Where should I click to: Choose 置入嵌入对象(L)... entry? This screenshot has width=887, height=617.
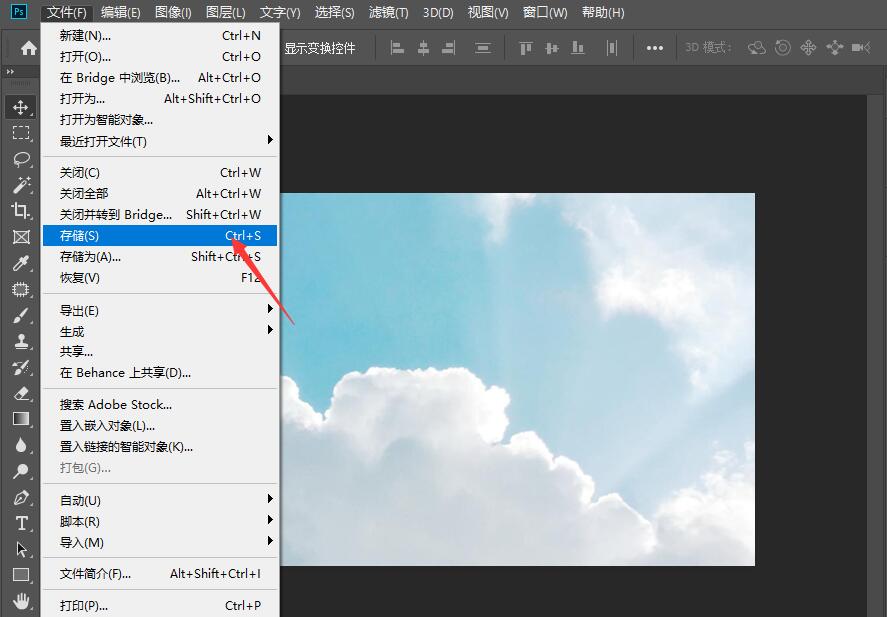160,425
